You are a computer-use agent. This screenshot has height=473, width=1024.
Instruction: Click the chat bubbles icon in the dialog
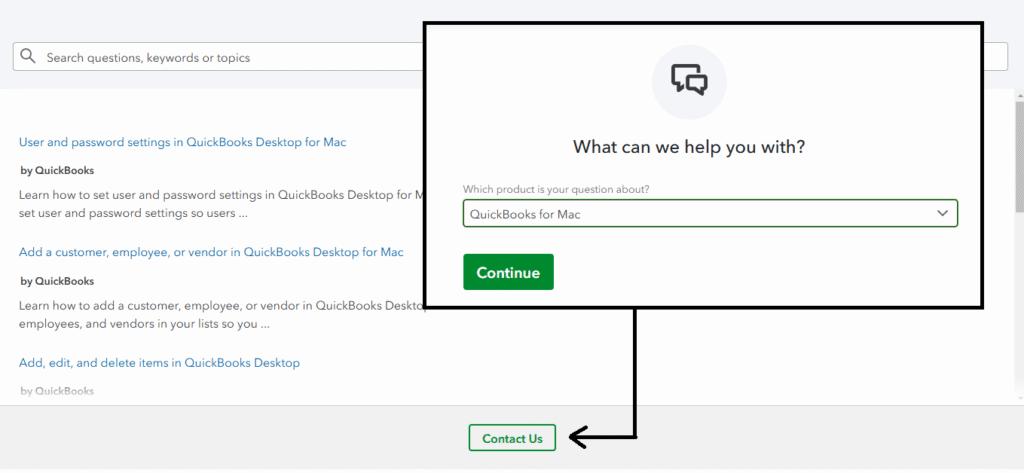point(689,80)
